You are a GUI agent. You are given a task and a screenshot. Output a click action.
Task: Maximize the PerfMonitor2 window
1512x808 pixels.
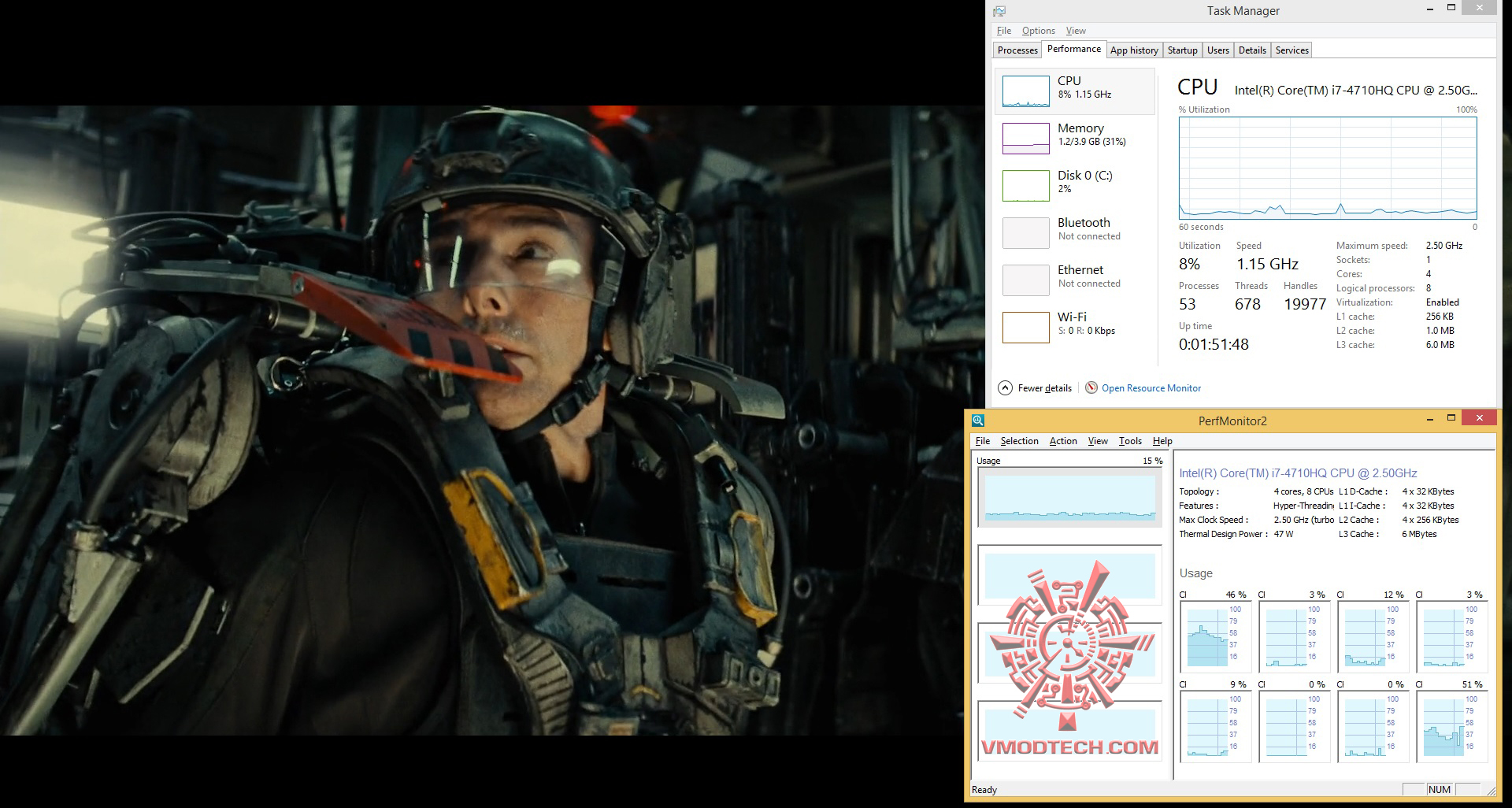click(1451, 419)
